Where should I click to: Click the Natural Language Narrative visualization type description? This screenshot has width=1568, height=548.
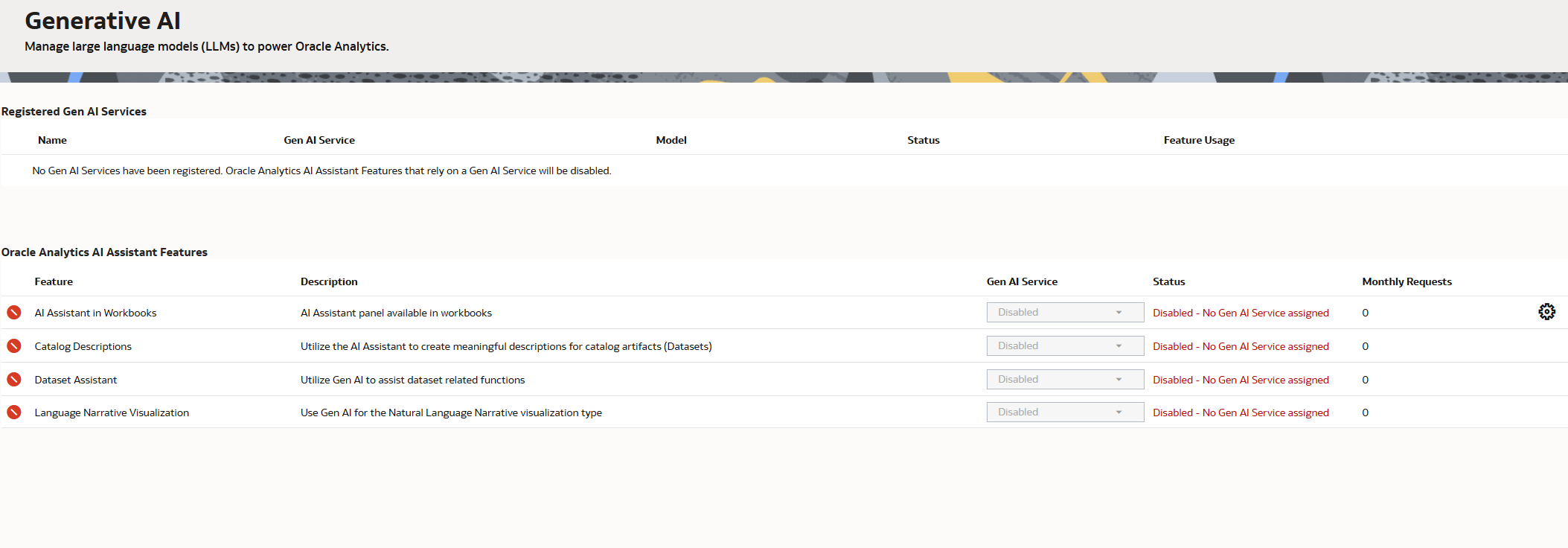[451, 412]
